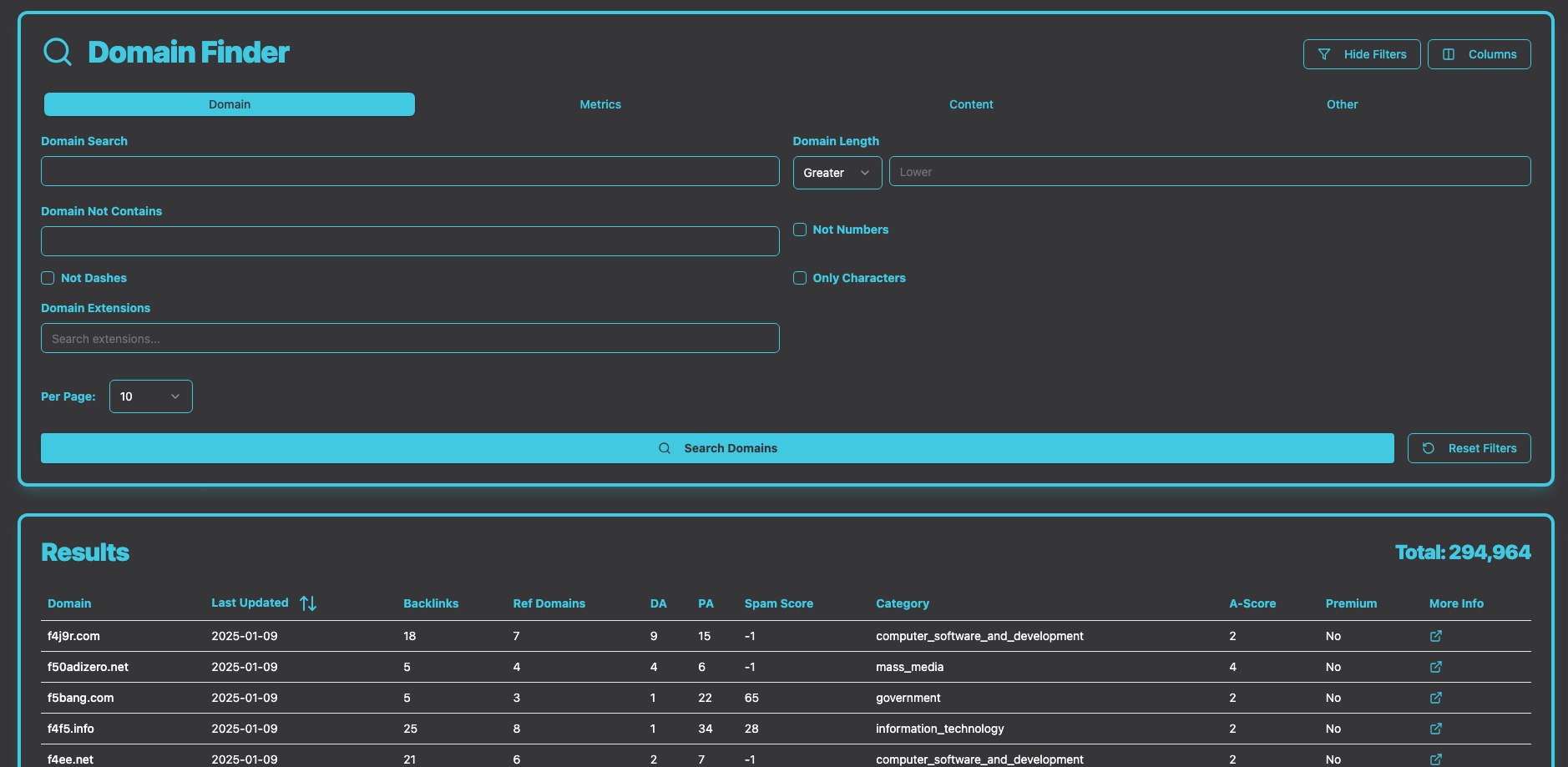Click the government category cell
Screen dimensions: 1568x767
908,698
